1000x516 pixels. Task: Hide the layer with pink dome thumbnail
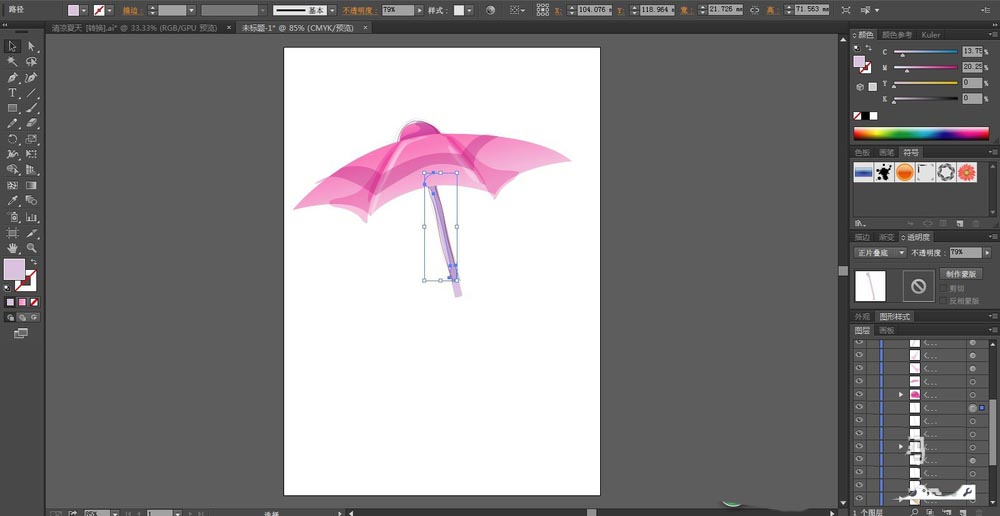click(x=859, y=395)
